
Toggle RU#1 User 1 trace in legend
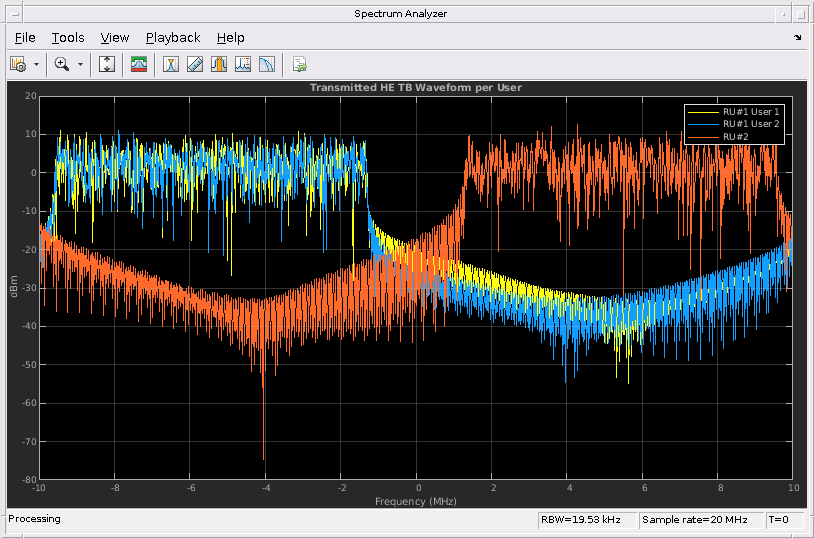pyautogui.click(x=750, y=111)
